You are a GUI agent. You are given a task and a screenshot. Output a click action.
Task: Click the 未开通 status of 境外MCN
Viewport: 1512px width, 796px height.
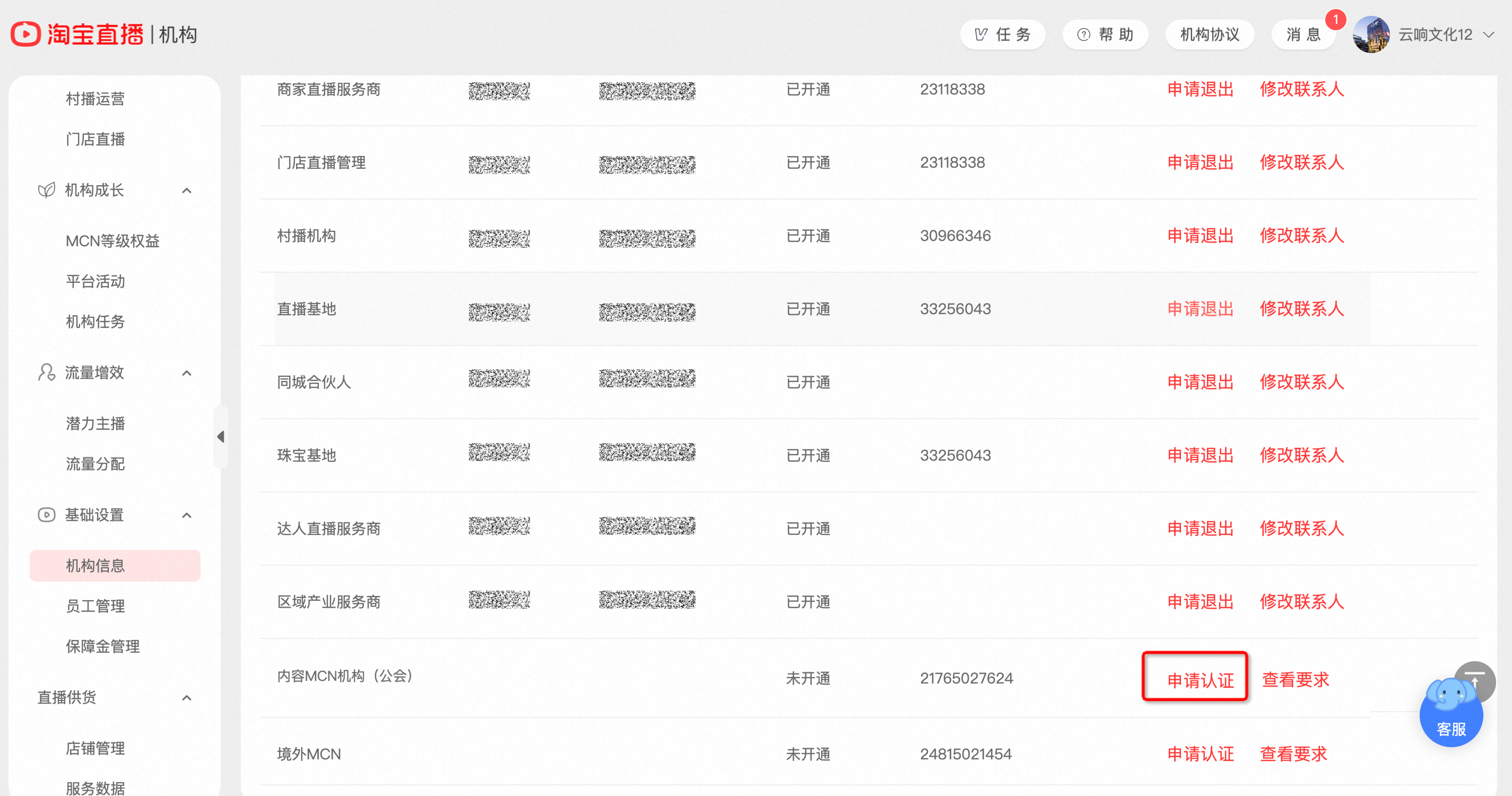click(x=808, y=754)
